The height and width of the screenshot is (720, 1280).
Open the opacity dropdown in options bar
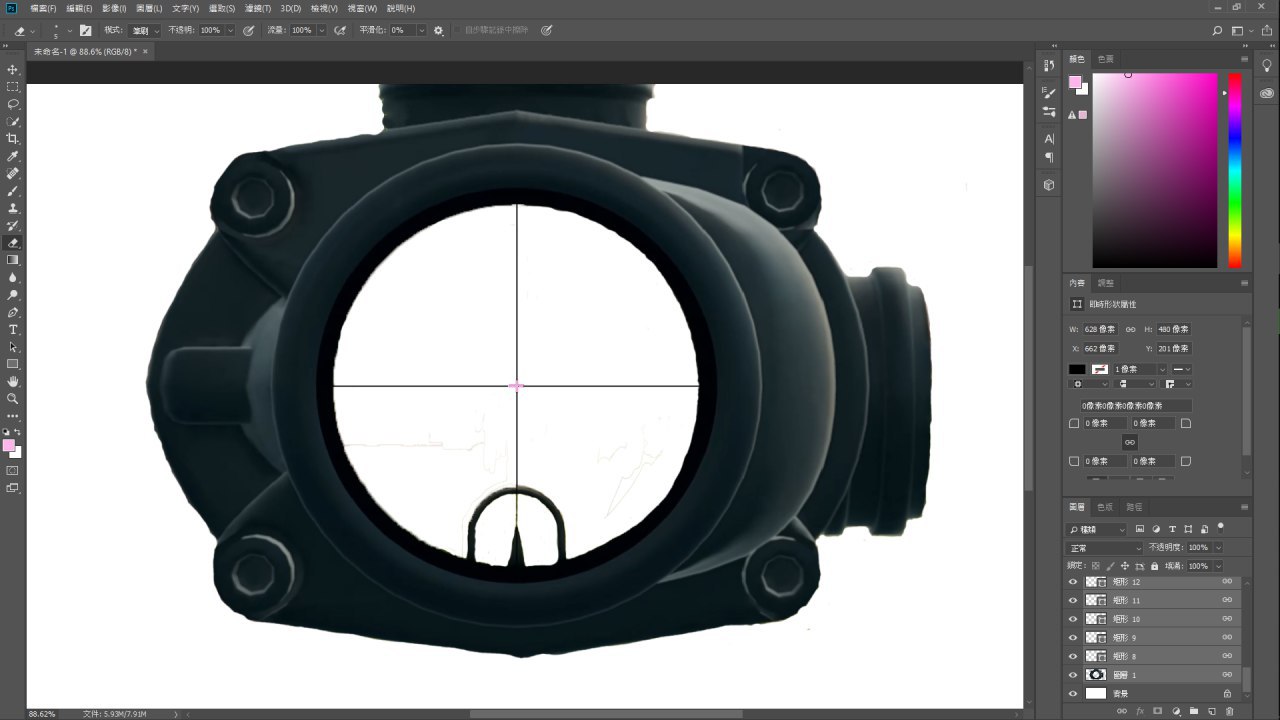pyautogui.click(x=231, y=31)
